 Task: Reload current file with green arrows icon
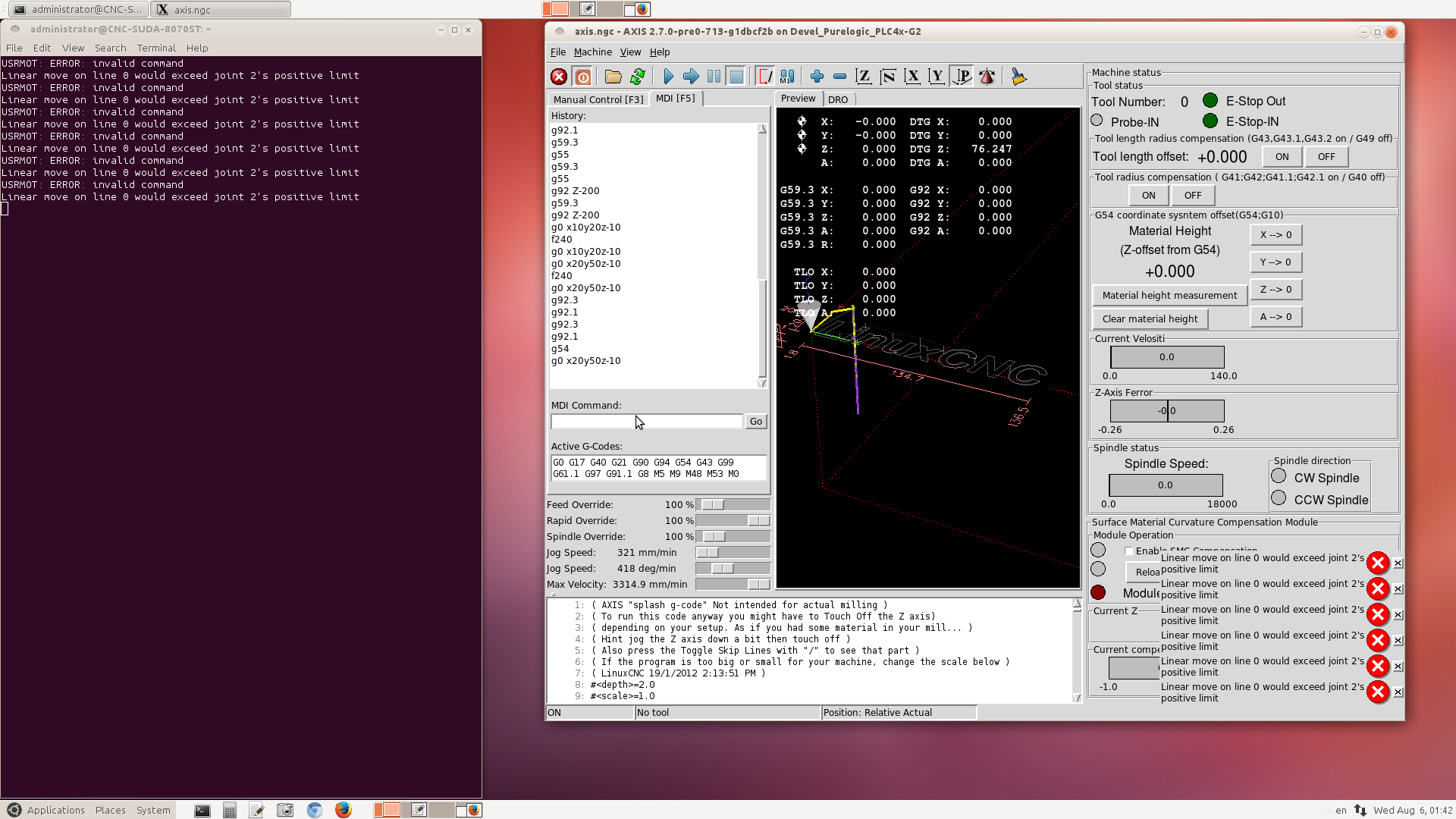638,77
